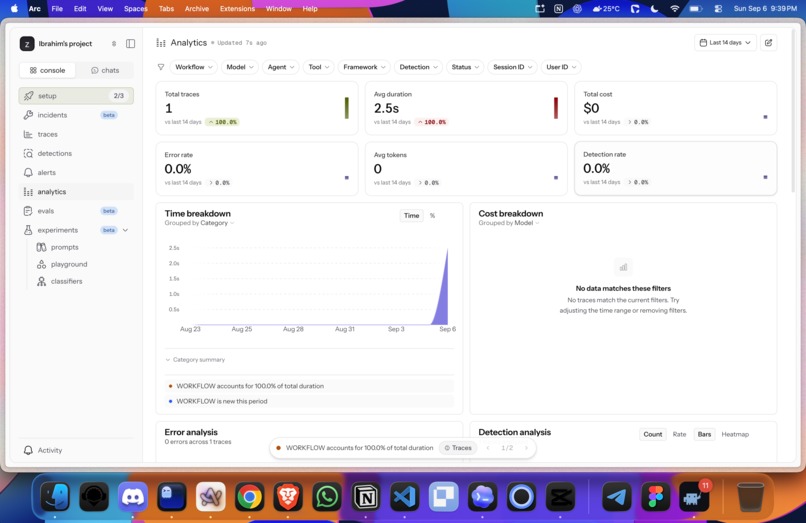This screenshot has width=806, height=523.
Task: Open the Extensions menu
Action: coord(237,9)
